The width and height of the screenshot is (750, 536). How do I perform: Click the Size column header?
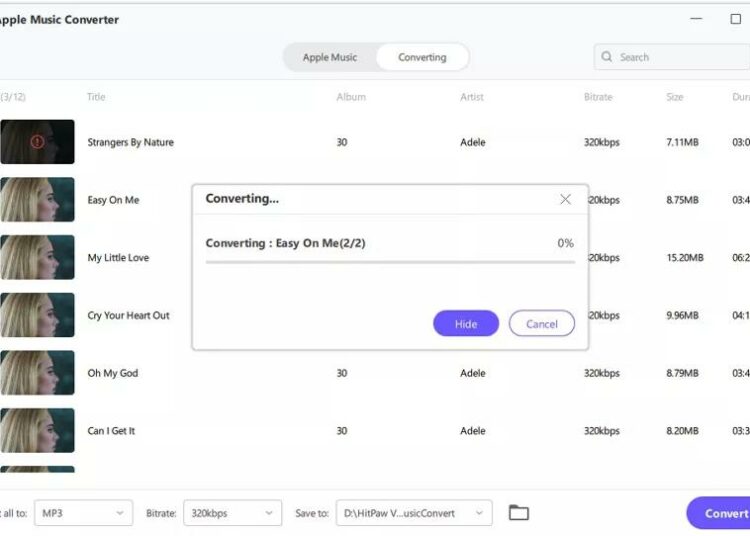coord(674,97)
